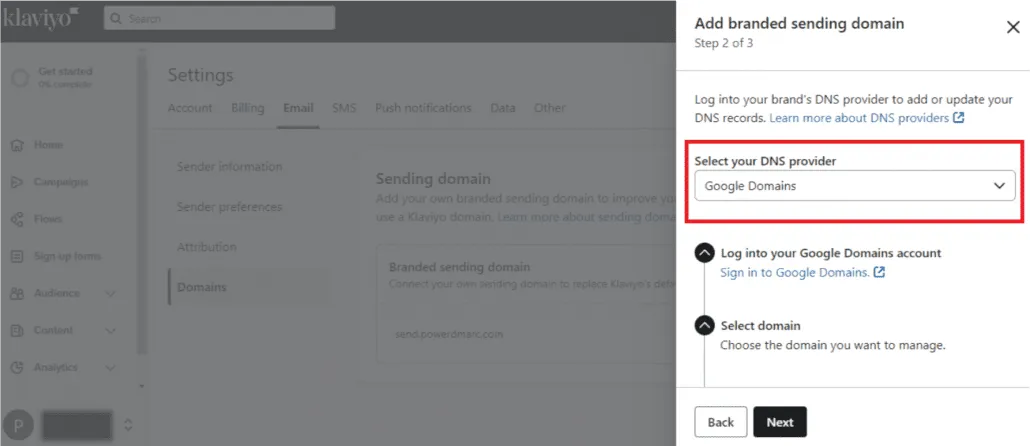This screenshot has height=446, width=1030.
Task: Click the Home icon in sidebar
Action: coord(18,145)
